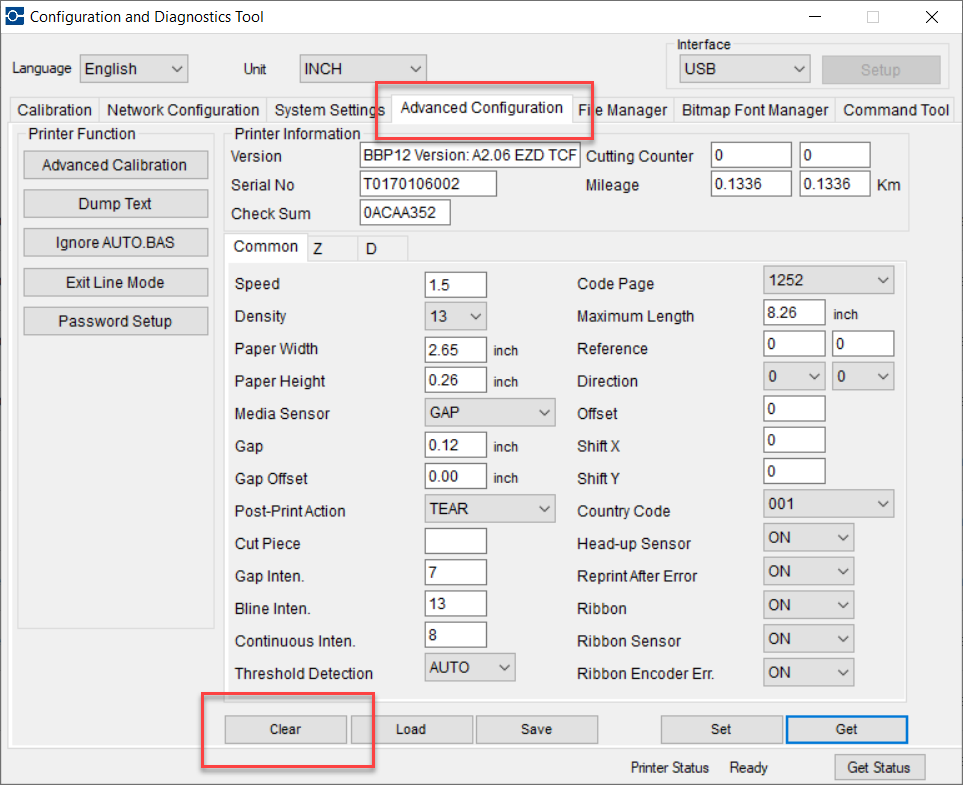This screenshot has height=785, width=963.
Task: Toggle Reprint After Error ON dropdown
Action: pyautogui.click(x=808, y=572)
